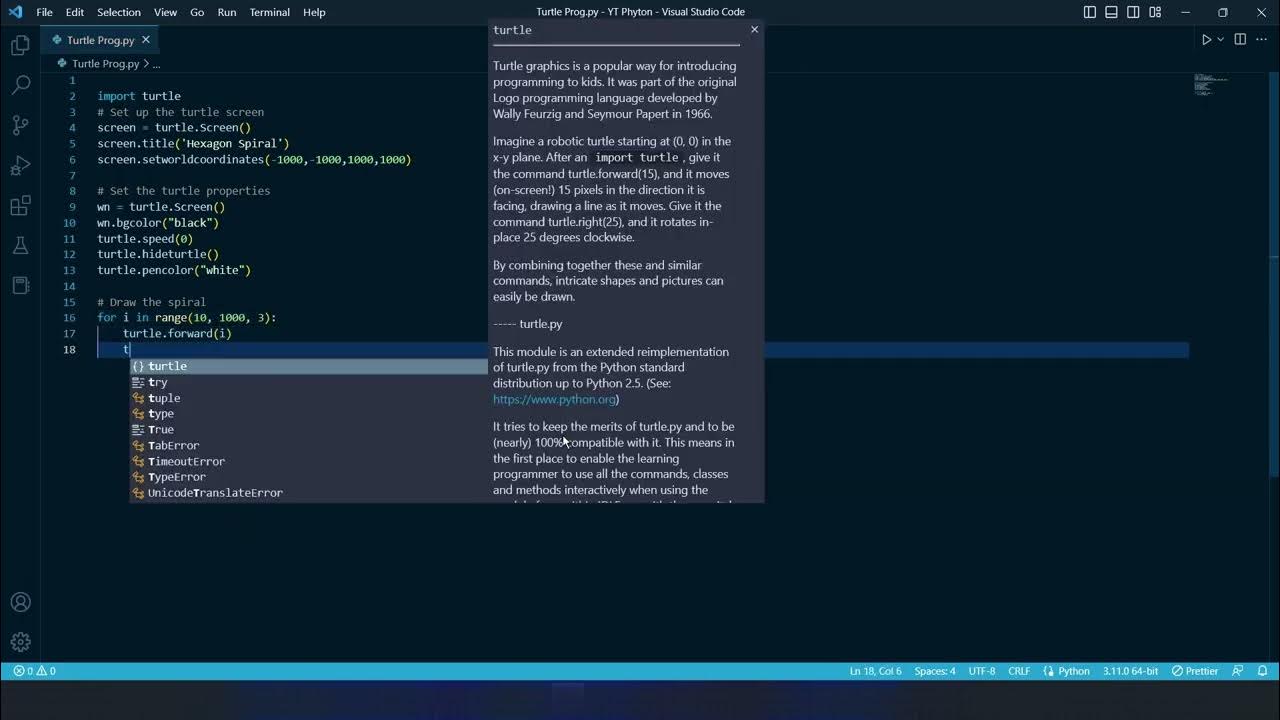Choose the True autocomplete suggestion
This screenshot has width=1280, height=720.
click(x=309, y=430)
